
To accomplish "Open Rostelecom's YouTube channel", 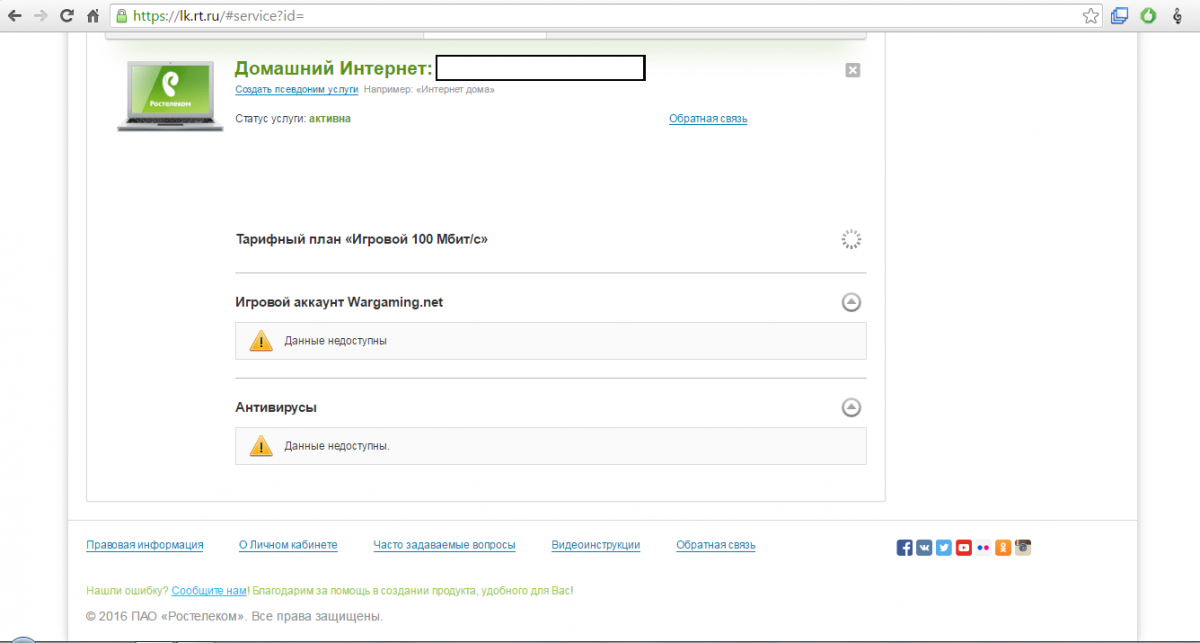I will [x=963, y=547].
